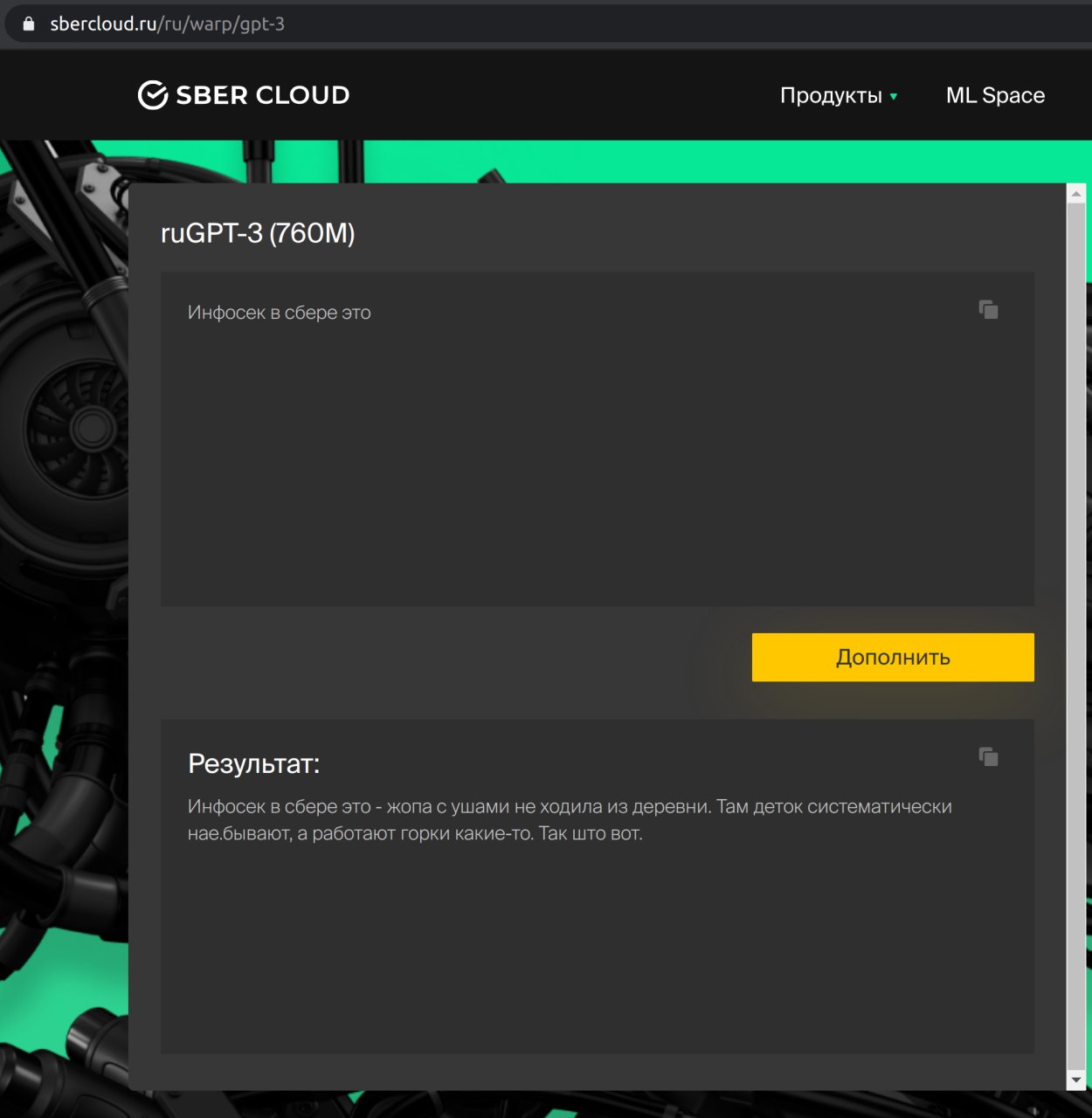Viewport: 1092px width, 1118px height.
Task: Copy the result text using its copy icon
Action: [988, 756]
